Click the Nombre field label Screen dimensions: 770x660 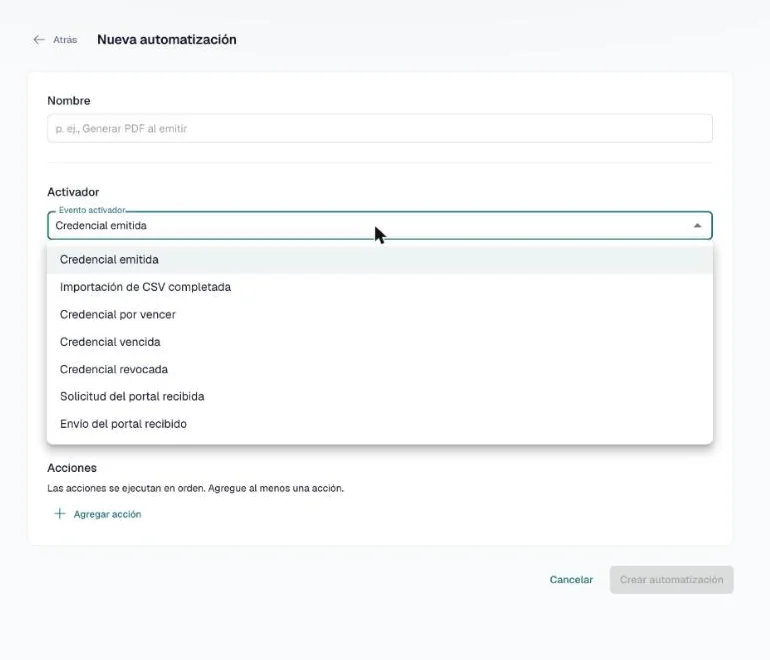[69, 101]
